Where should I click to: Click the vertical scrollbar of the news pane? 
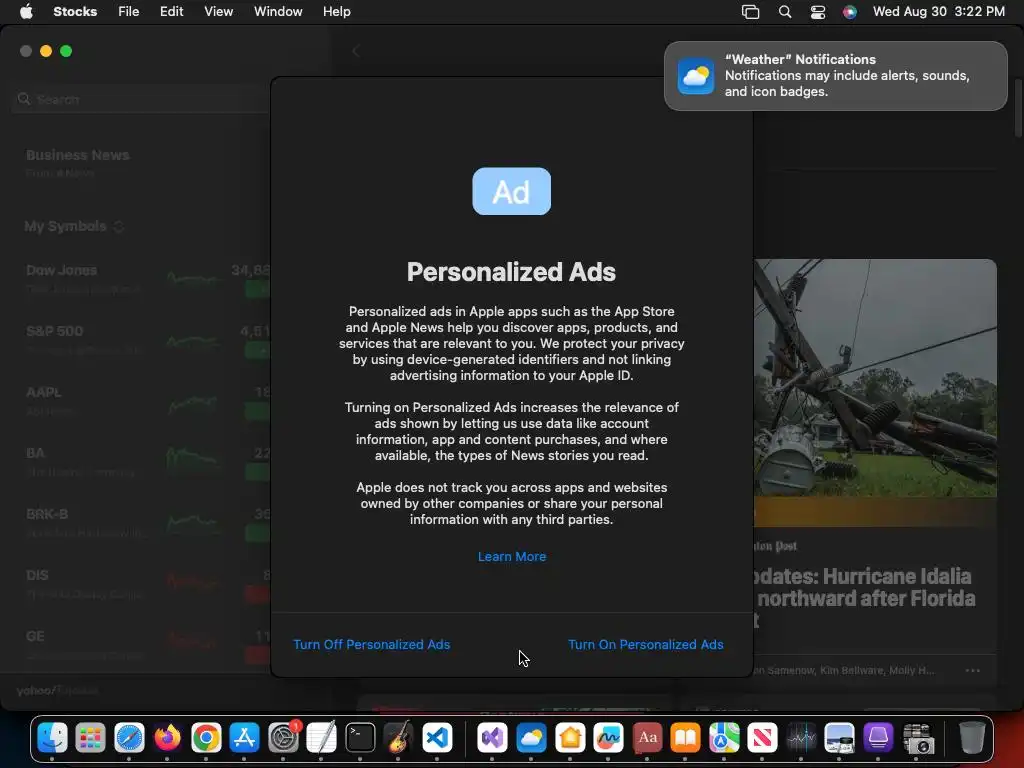coord(1018,108)
